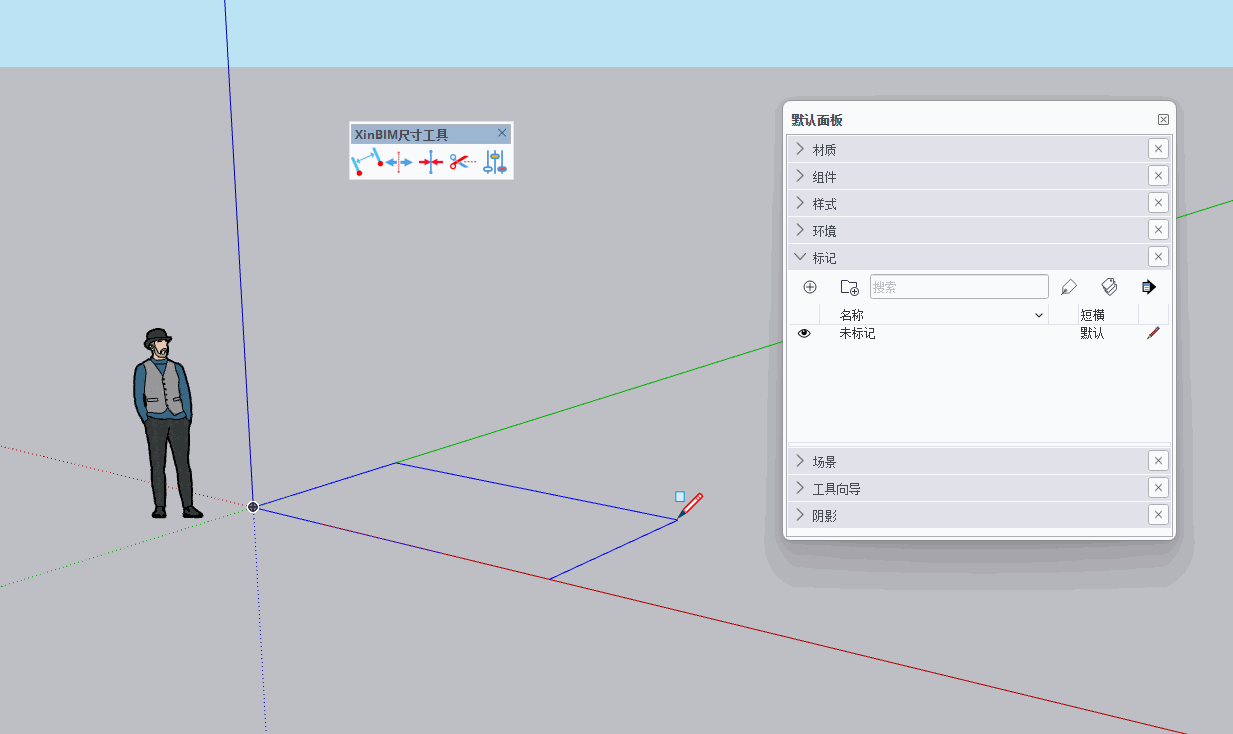Select the XinBIM two-point dimension tool
This screenshot has width=1233, height=734.
coord(365,161)
